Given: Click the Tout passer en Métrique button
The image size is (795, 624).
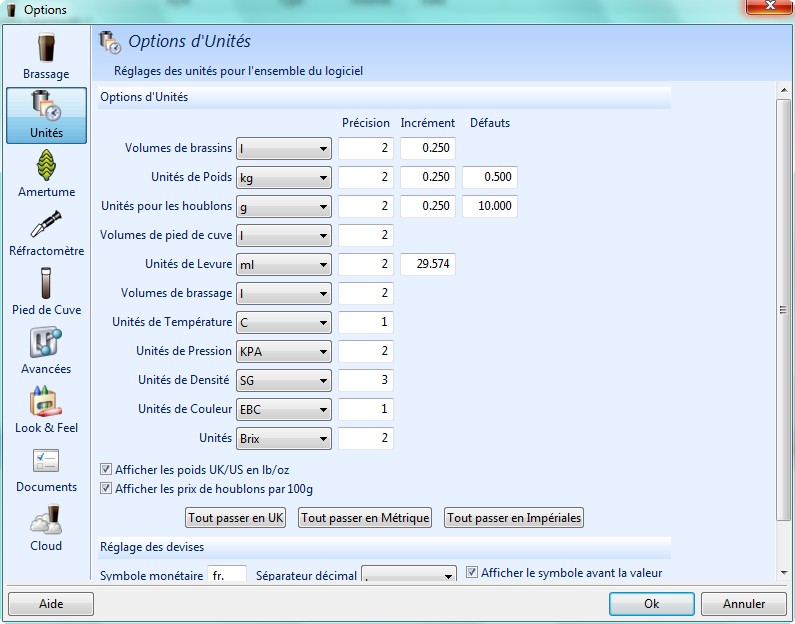Looking at the screenshot, I should 365,518.
